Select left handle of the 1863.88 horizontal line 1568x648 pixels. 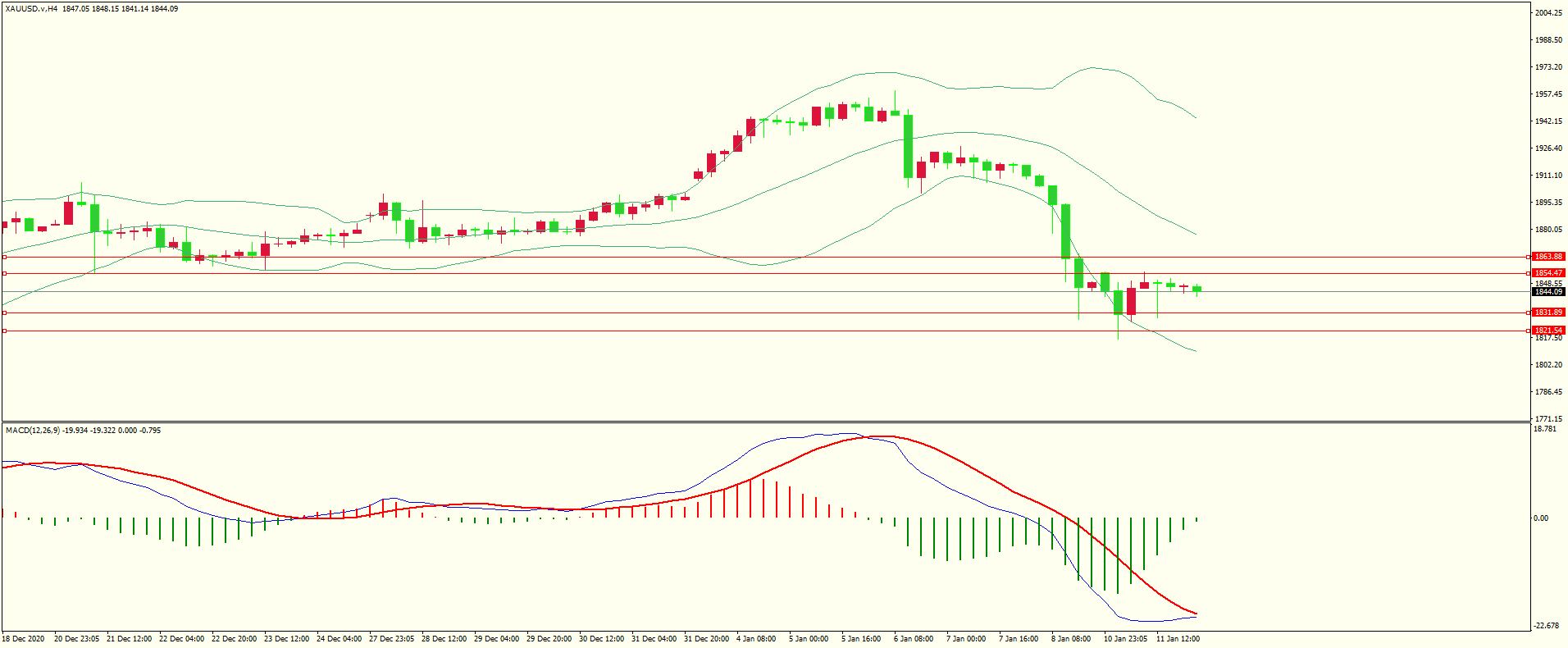(4, 257)
